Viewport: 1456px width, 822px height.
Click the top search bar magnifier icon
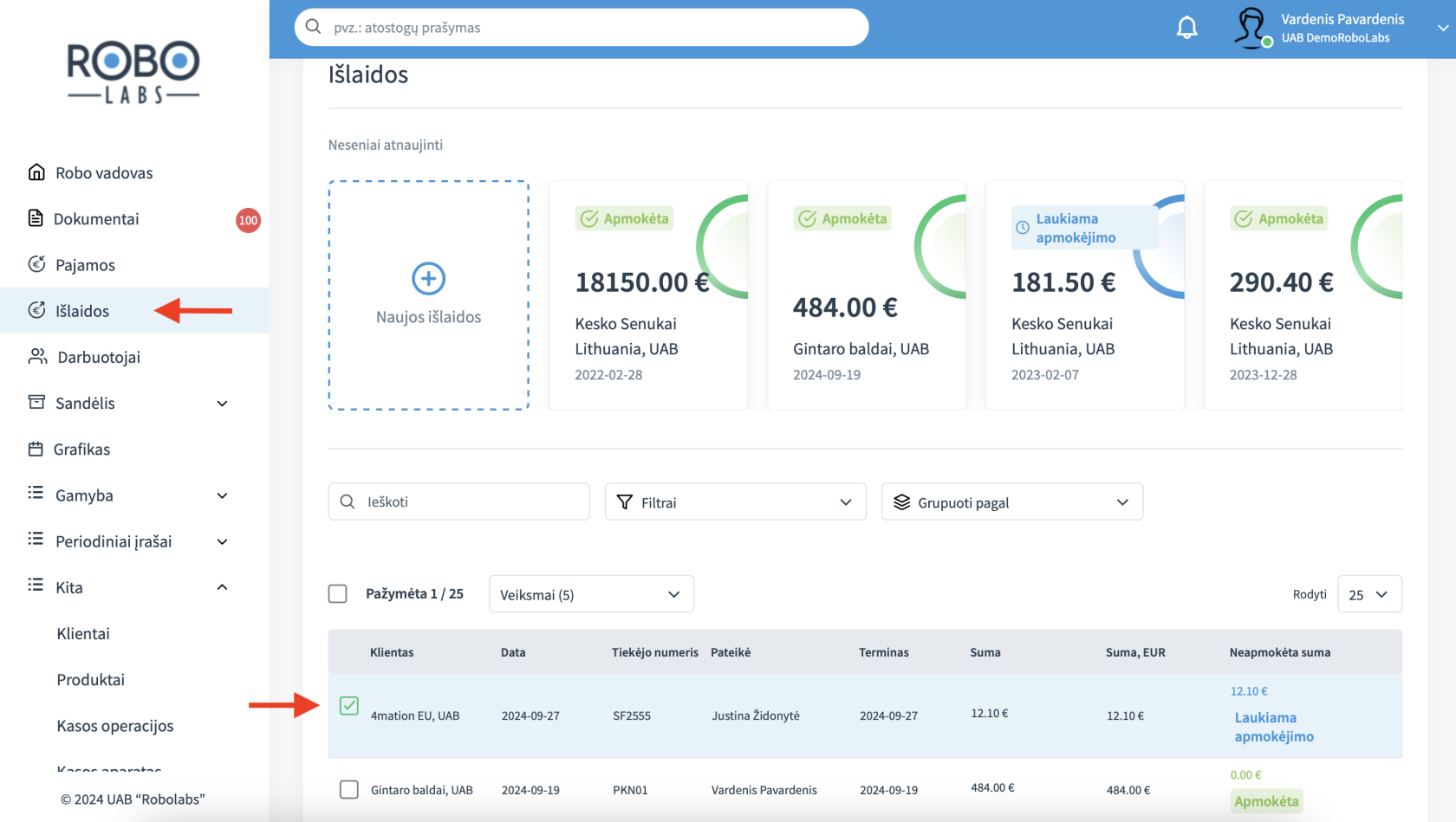pos(314,27)
